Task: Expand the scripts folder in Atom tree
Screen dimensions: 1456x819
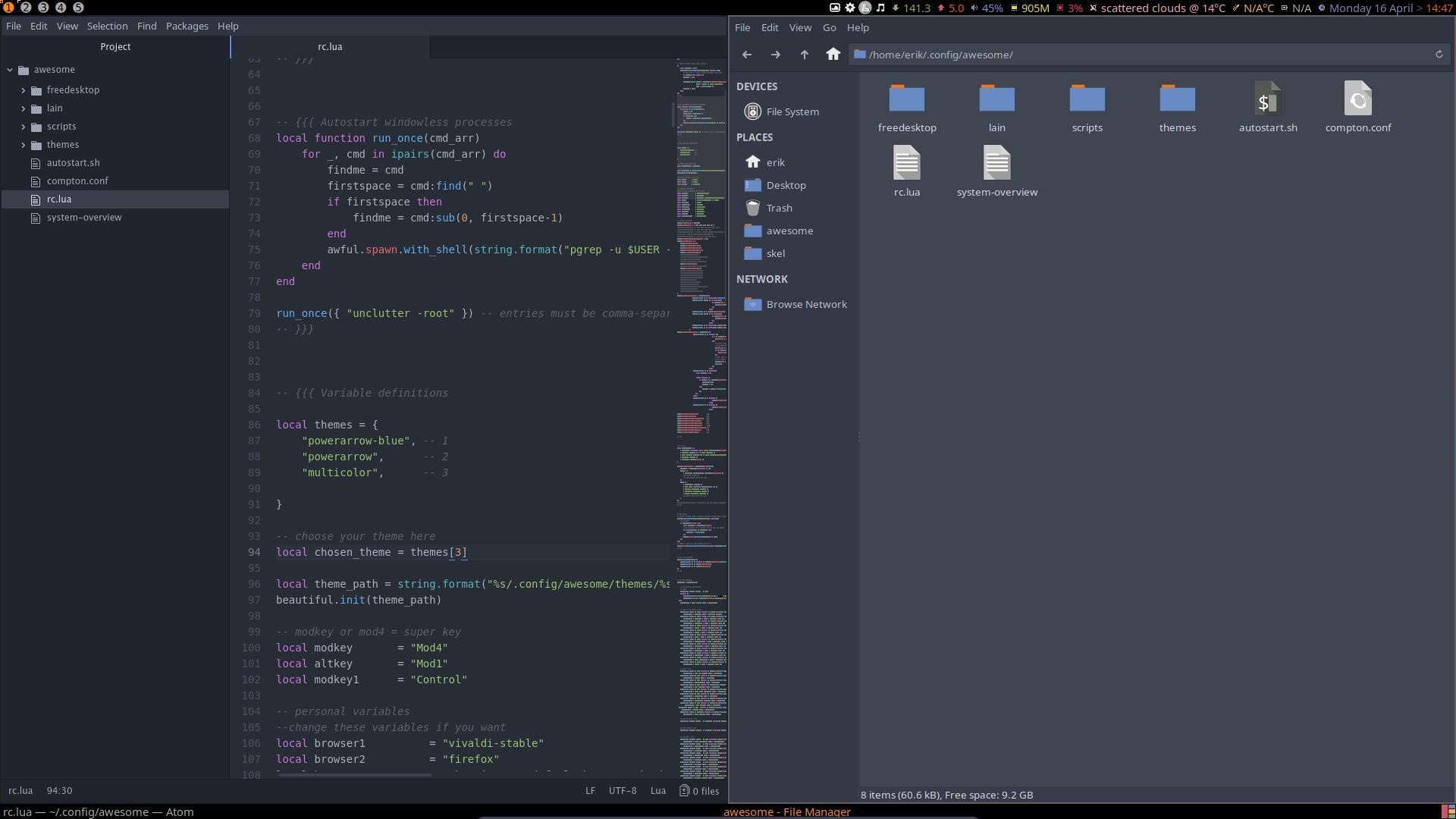Action: click(x=24, y=127)
